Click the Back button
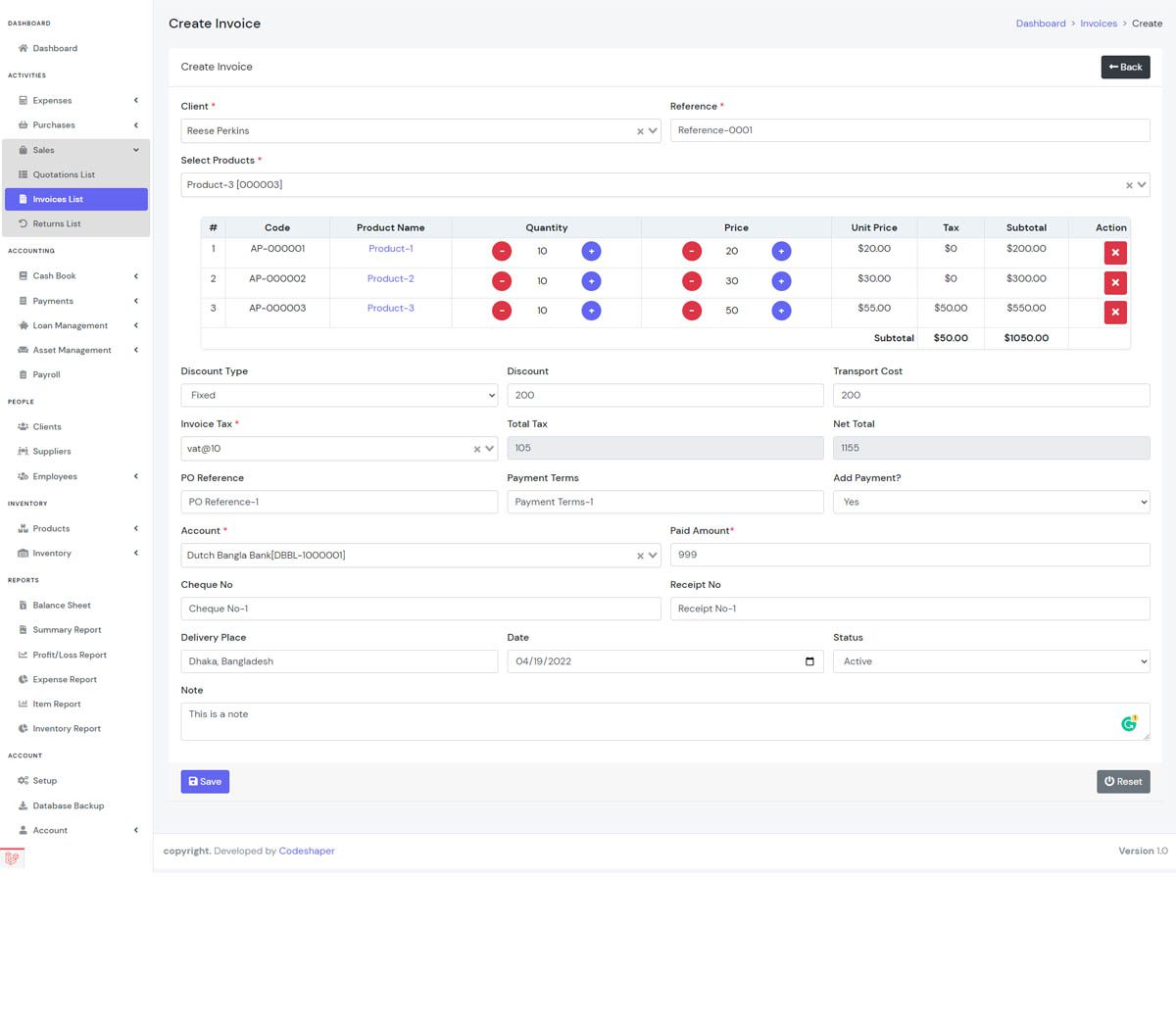The width and height of the screenshot is (1176, 1024). (1125, 67)
